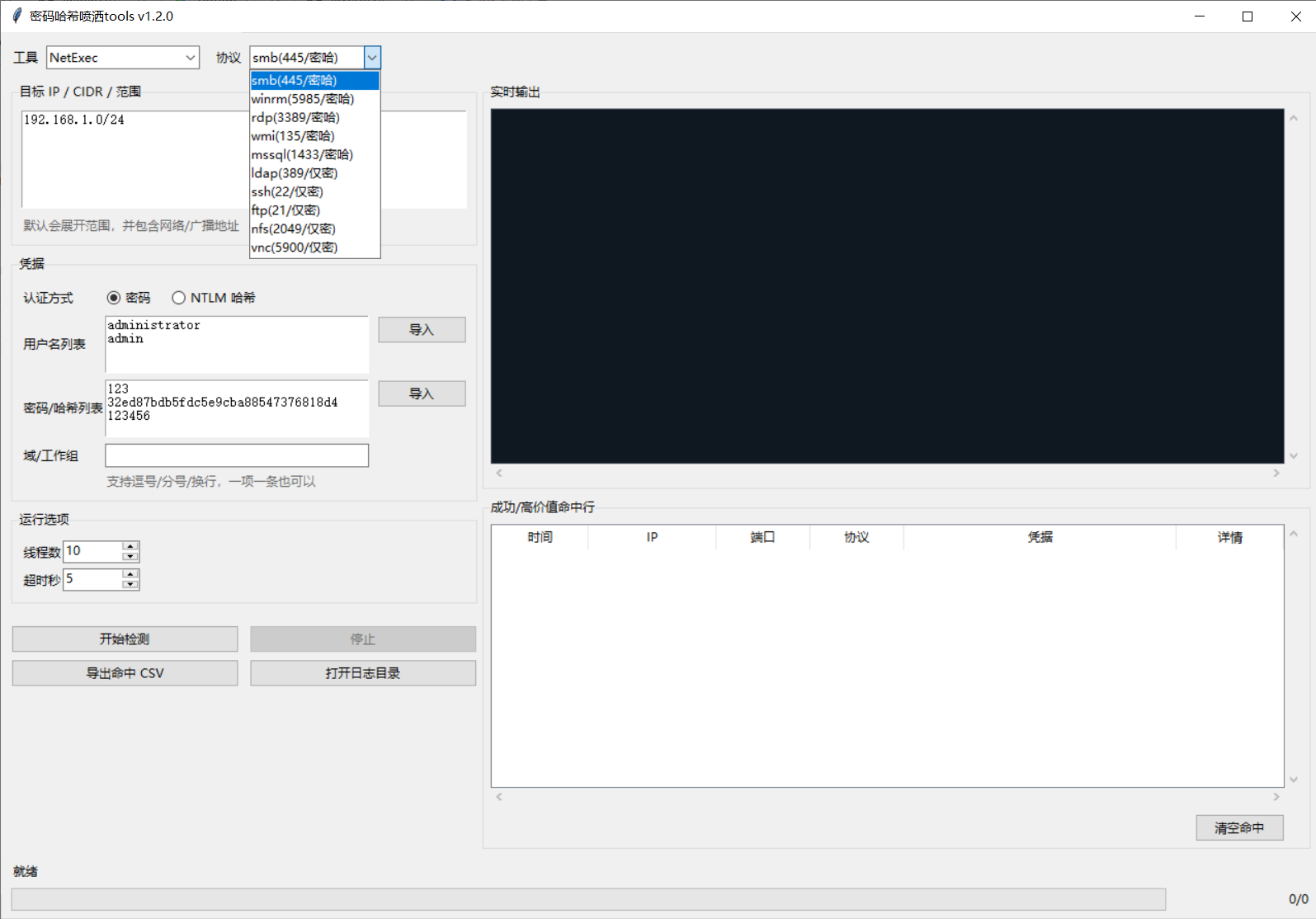
Task: Select ssh(22/仅密) protocol option
Action: point(314,191)
